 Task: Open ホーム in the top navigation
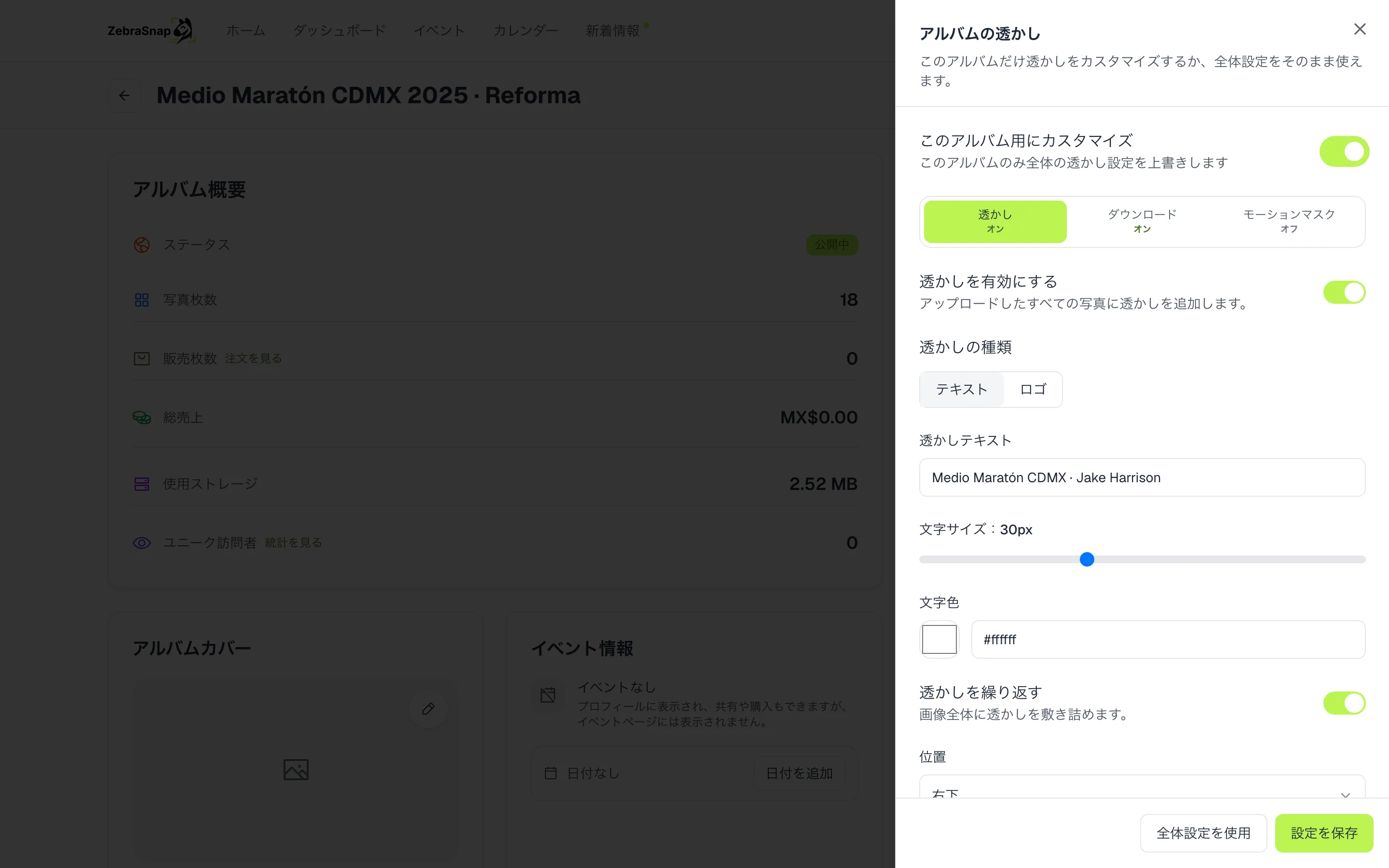pyautogui.click(x=245, y=30)
